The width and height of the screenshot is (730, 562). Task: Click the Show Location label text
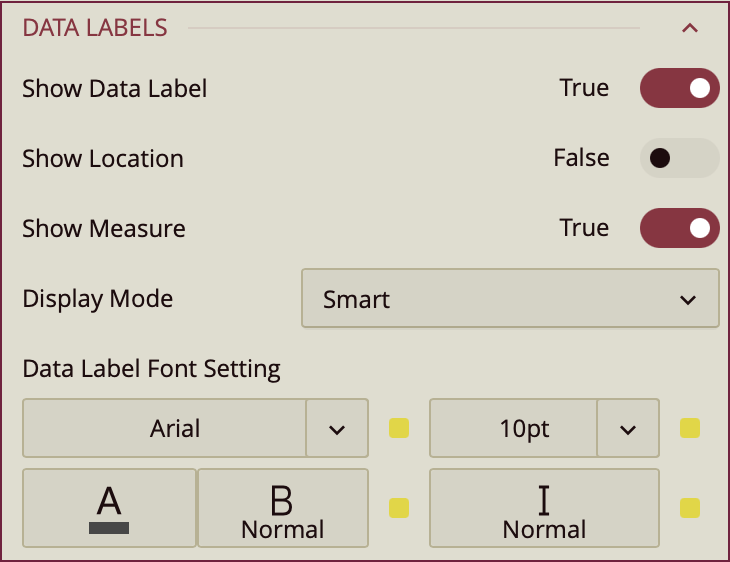coord(103,158)
